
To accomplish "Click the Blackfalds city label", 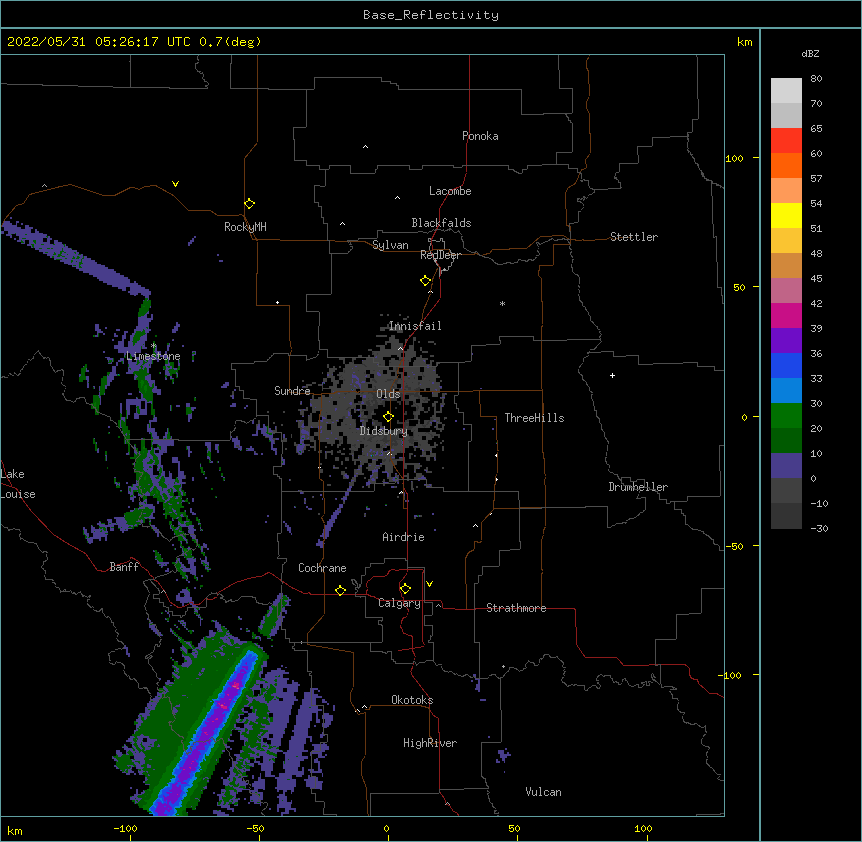I will tap(441, 223).
